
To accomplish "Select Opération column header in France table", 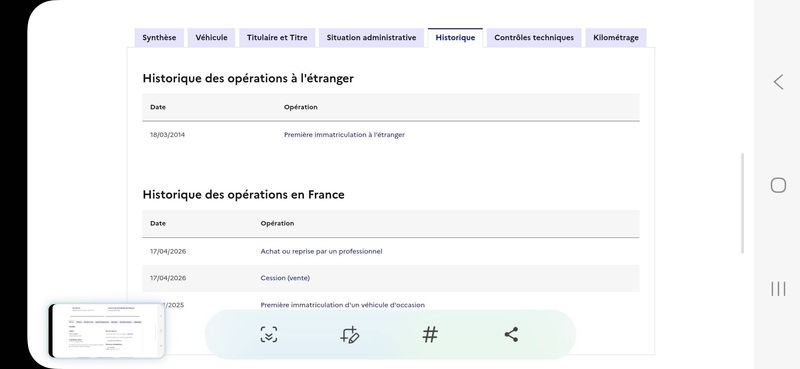I will pyautogui.click(x=277, y=224).
